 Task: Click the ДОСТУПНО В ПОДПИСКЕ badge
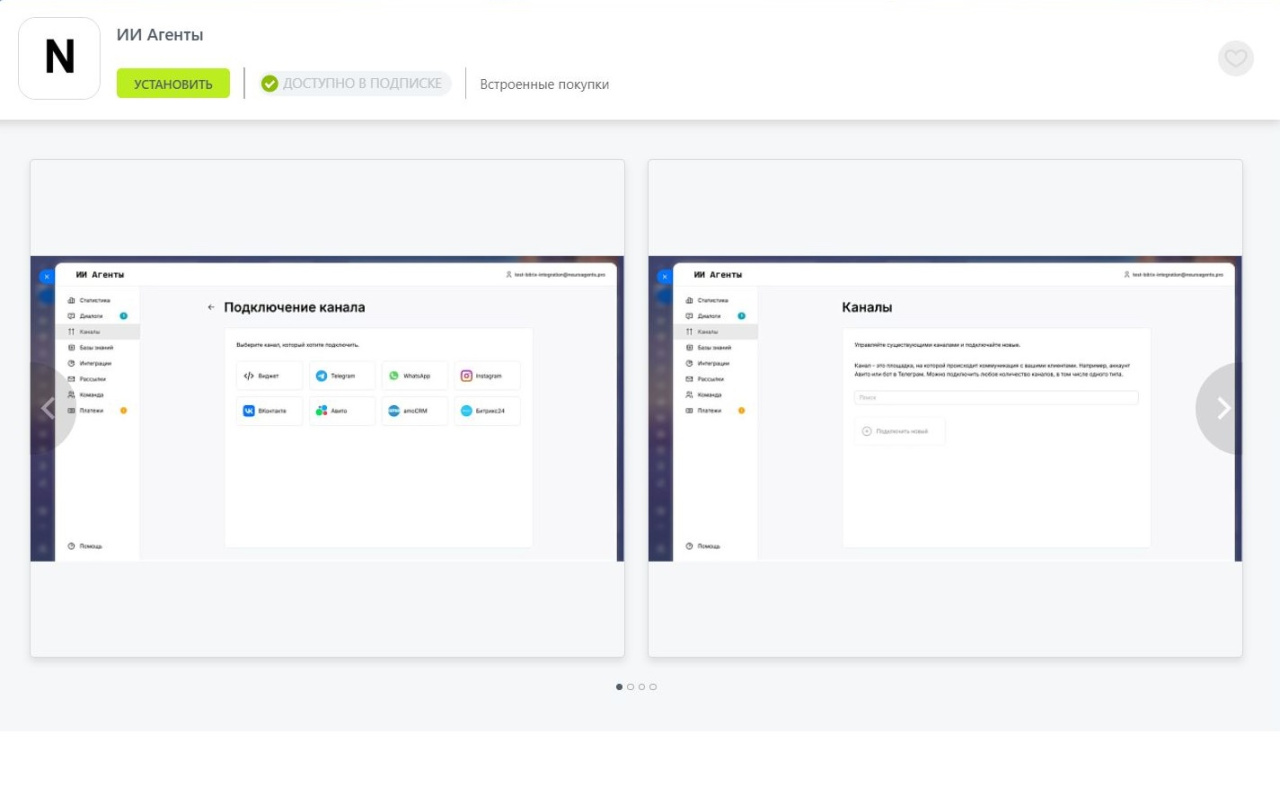[x=355, y=84]
